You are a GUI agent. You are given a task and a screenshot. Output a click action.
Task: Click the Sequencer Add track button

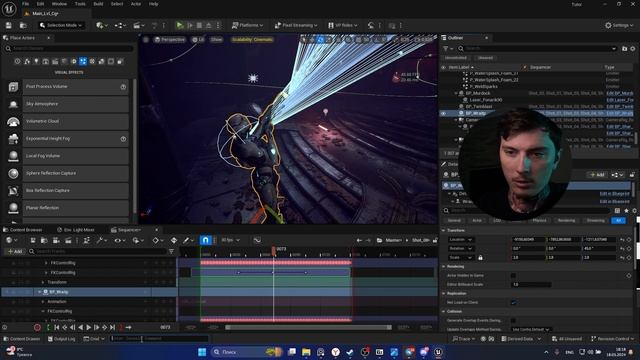coord(15,251)
